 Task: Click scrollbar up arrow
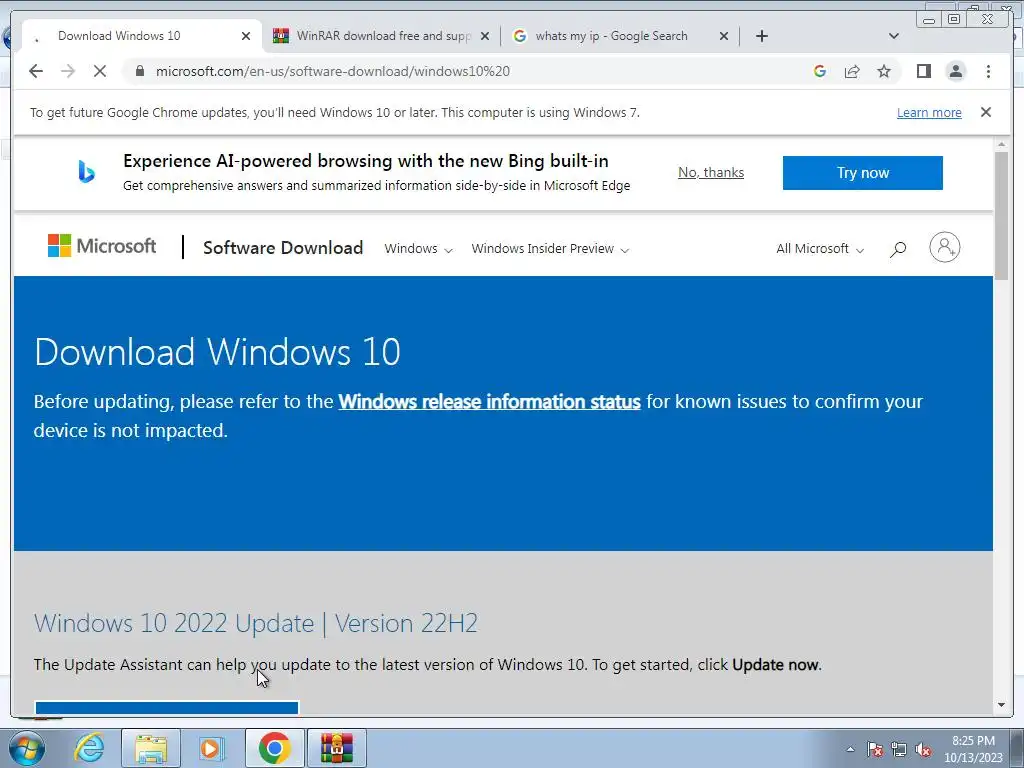pyautogui.click(x=1001, y=144)
